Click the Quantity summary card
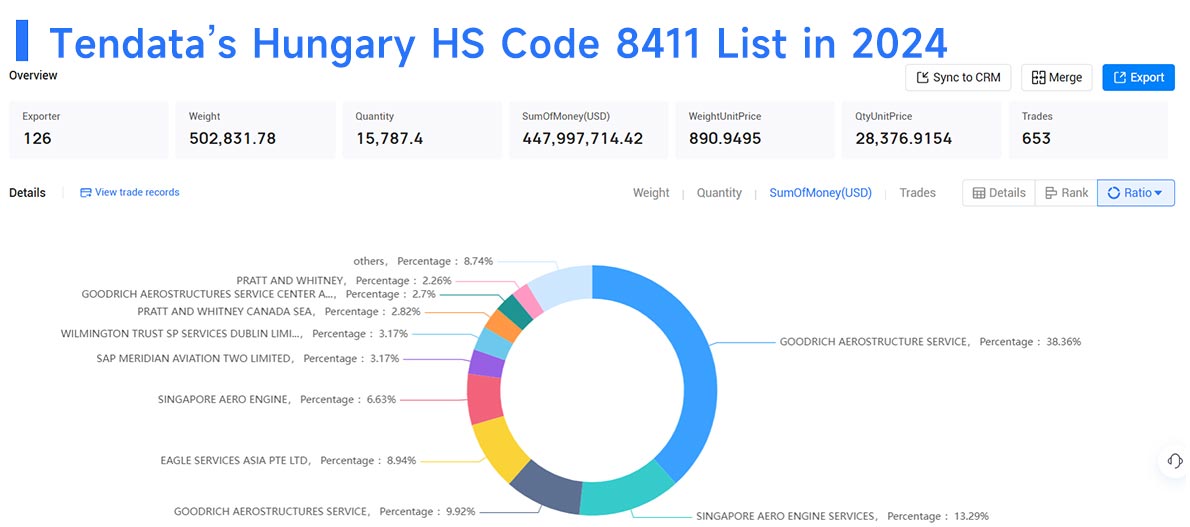This screenshot has height=527, width=1190. [x=422, y=130]
